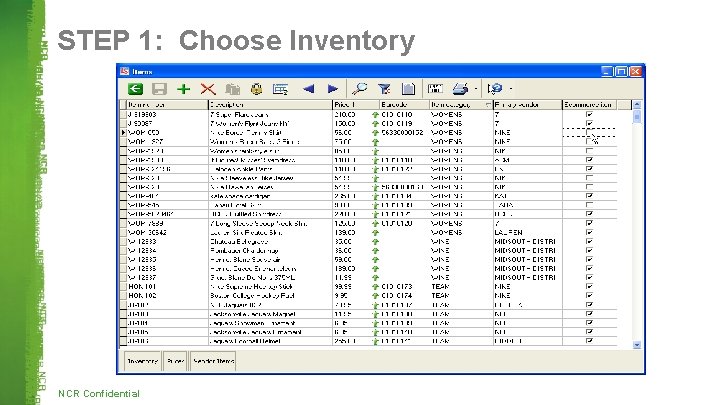Go to previous record with left arrow
720x405 pixels.
tap(309, 89)
